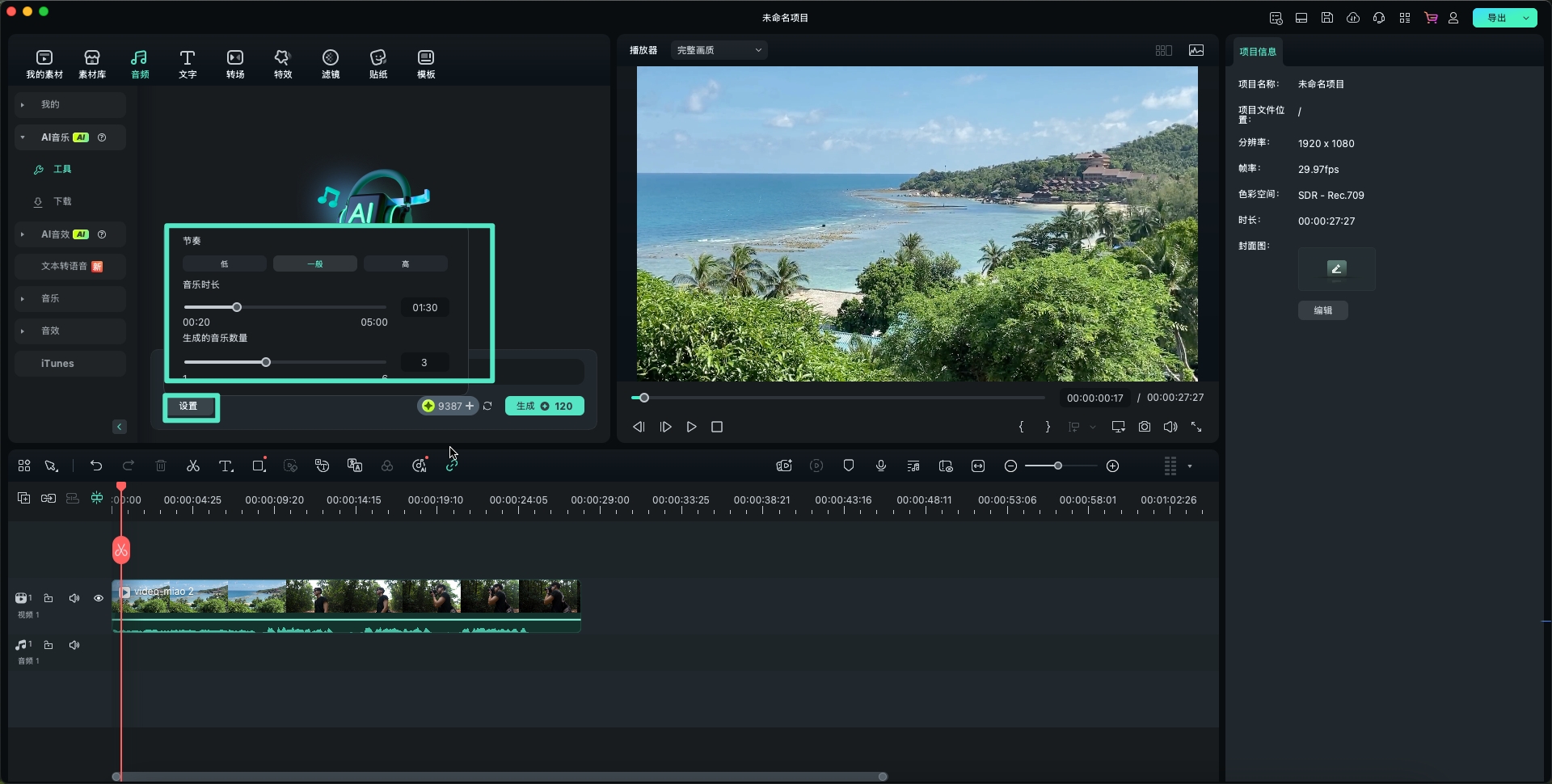Open 文本转语音 text-to-speech

point(70,266)
